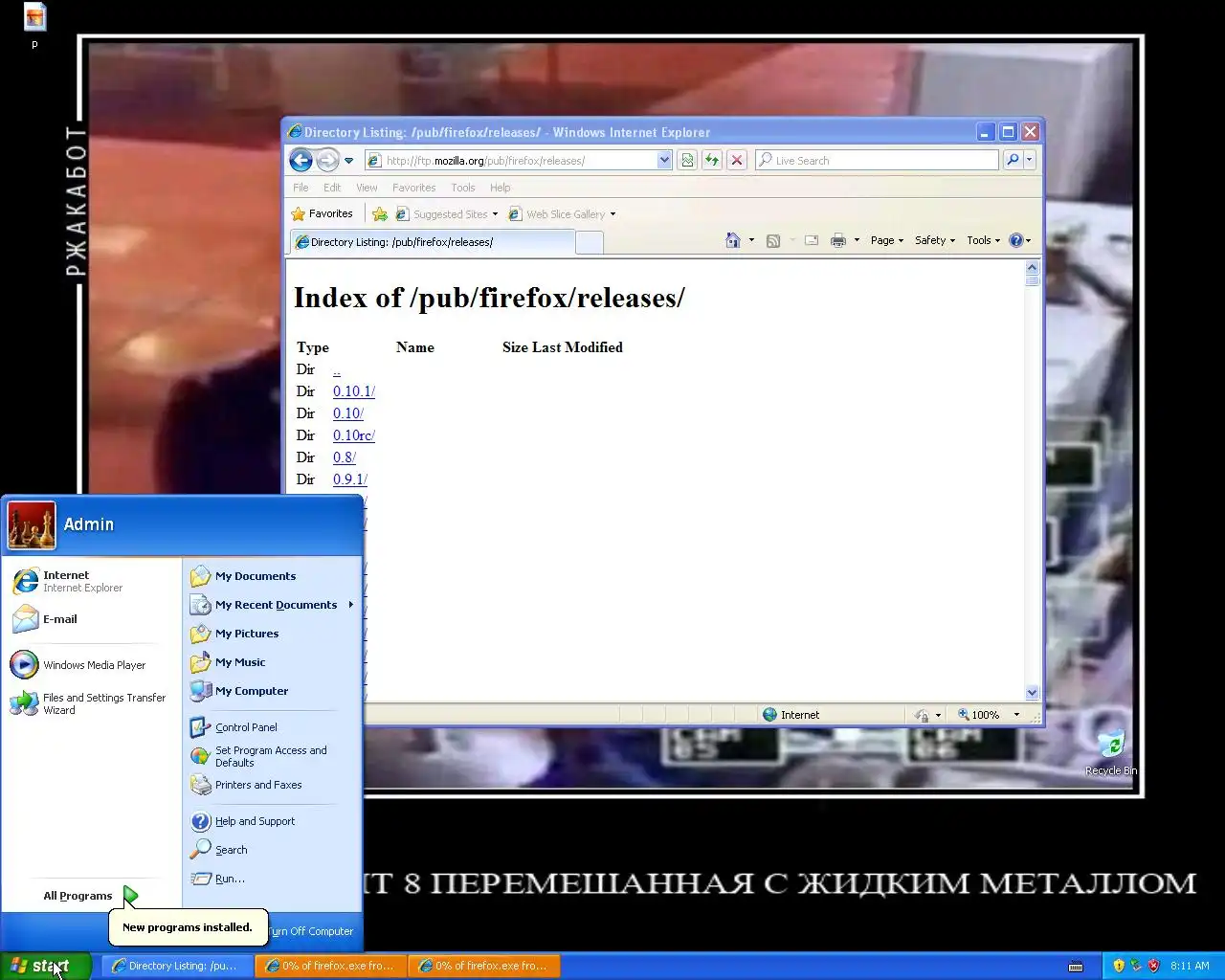Click the Favorites star button

pos(323,214)
